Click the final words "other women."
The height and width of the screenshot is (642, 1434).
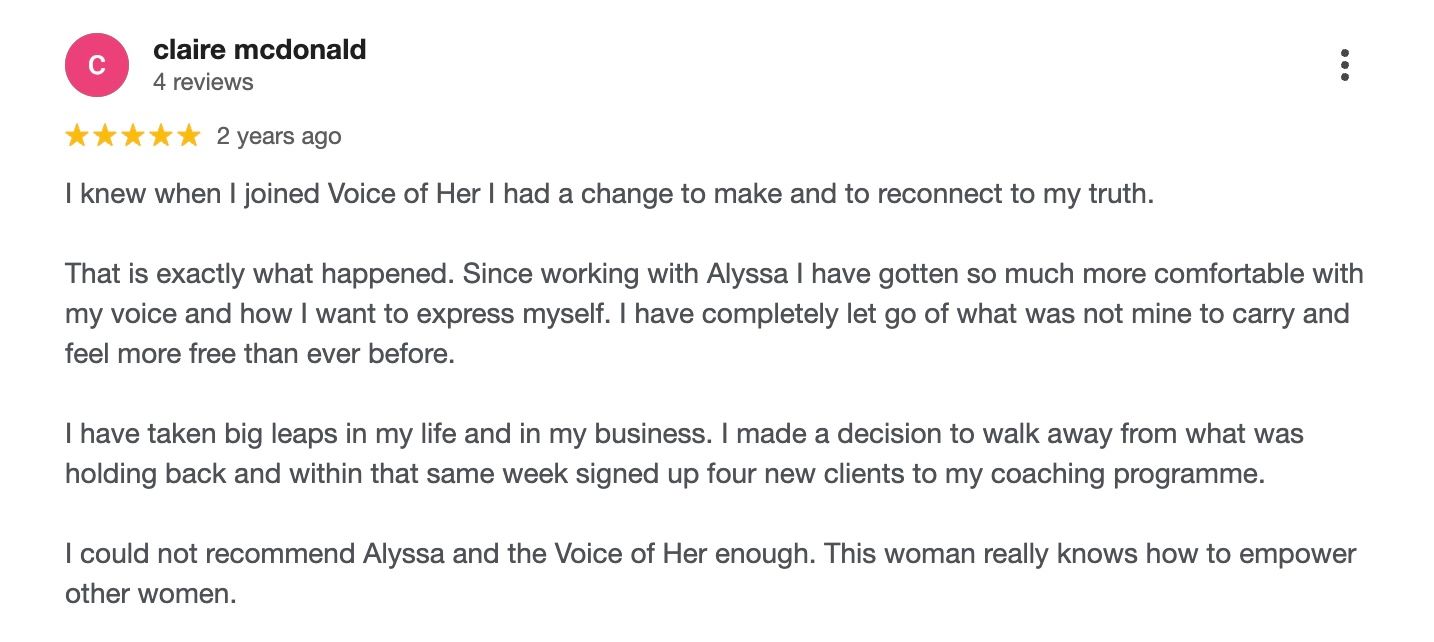coord(150,593)
